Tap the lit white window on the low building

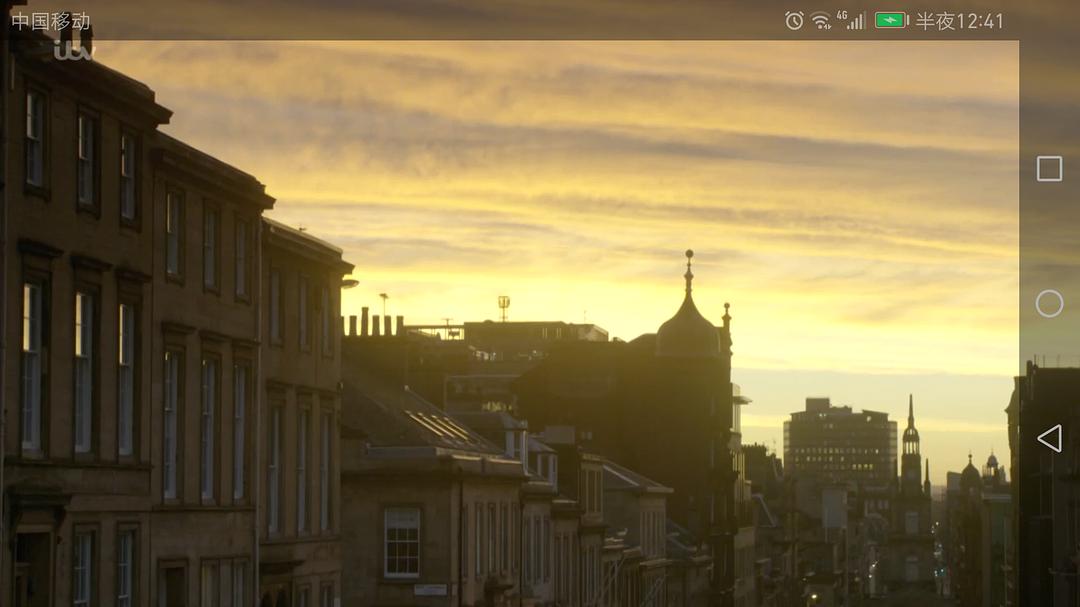coord(402,541)
